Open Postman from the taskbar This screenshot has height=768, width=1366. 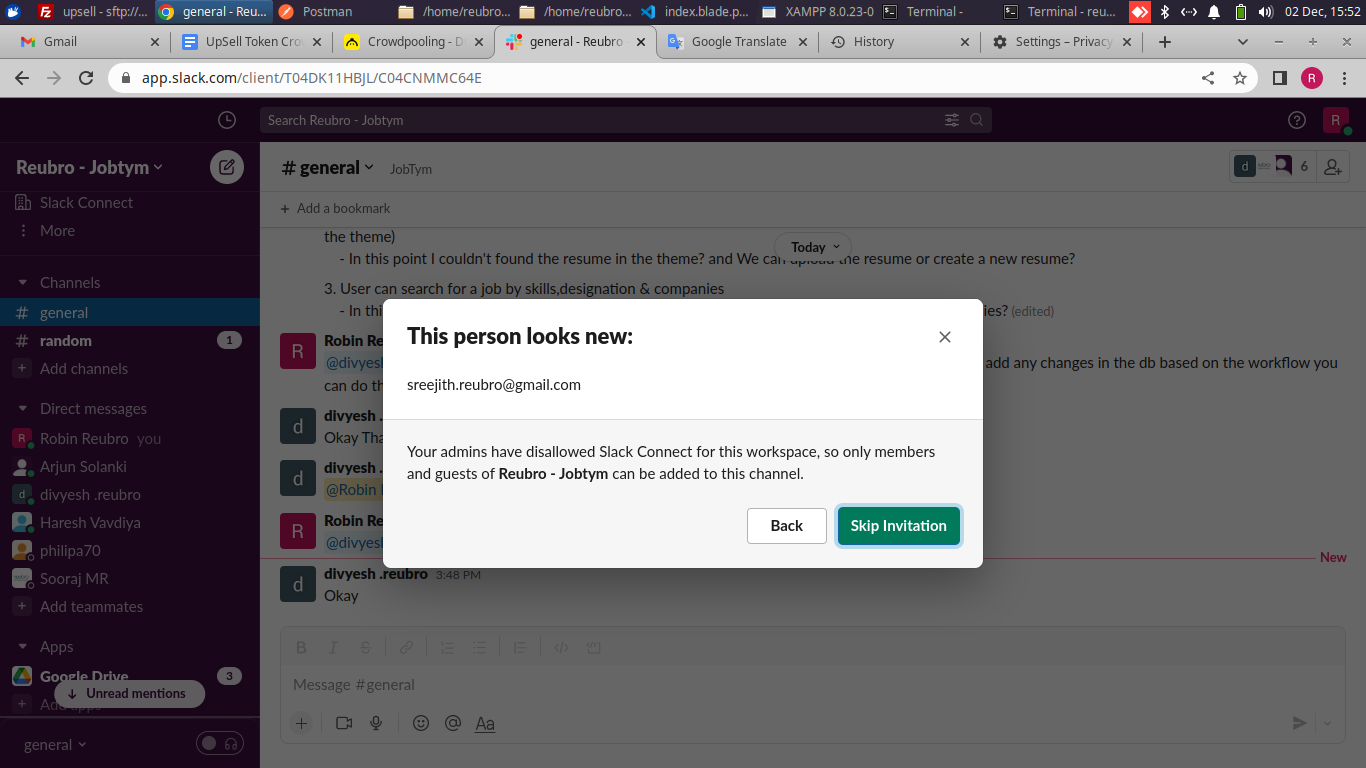pos(316,12)
